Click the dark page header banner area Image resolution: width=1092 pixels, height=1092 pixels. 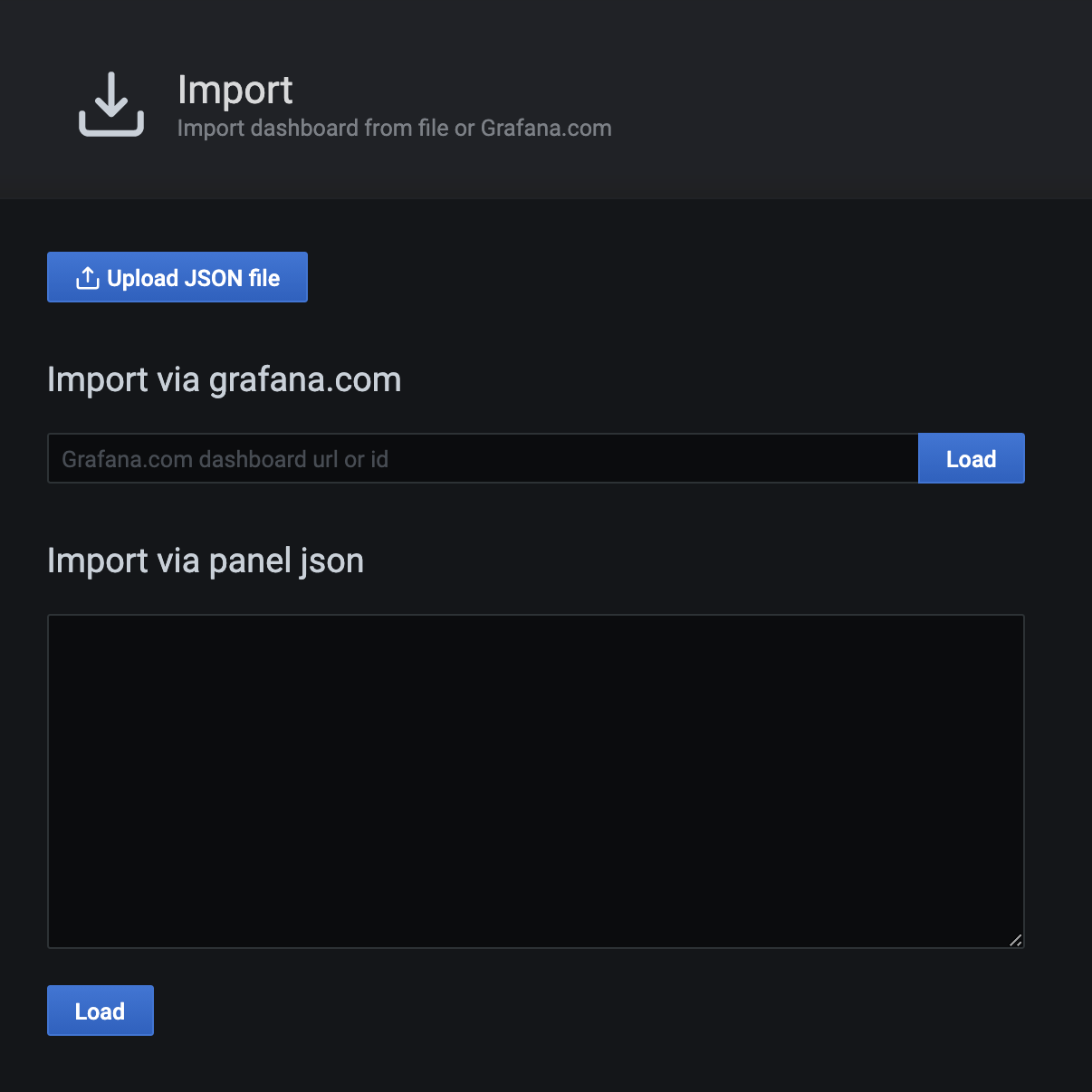[x=546, y=100]
